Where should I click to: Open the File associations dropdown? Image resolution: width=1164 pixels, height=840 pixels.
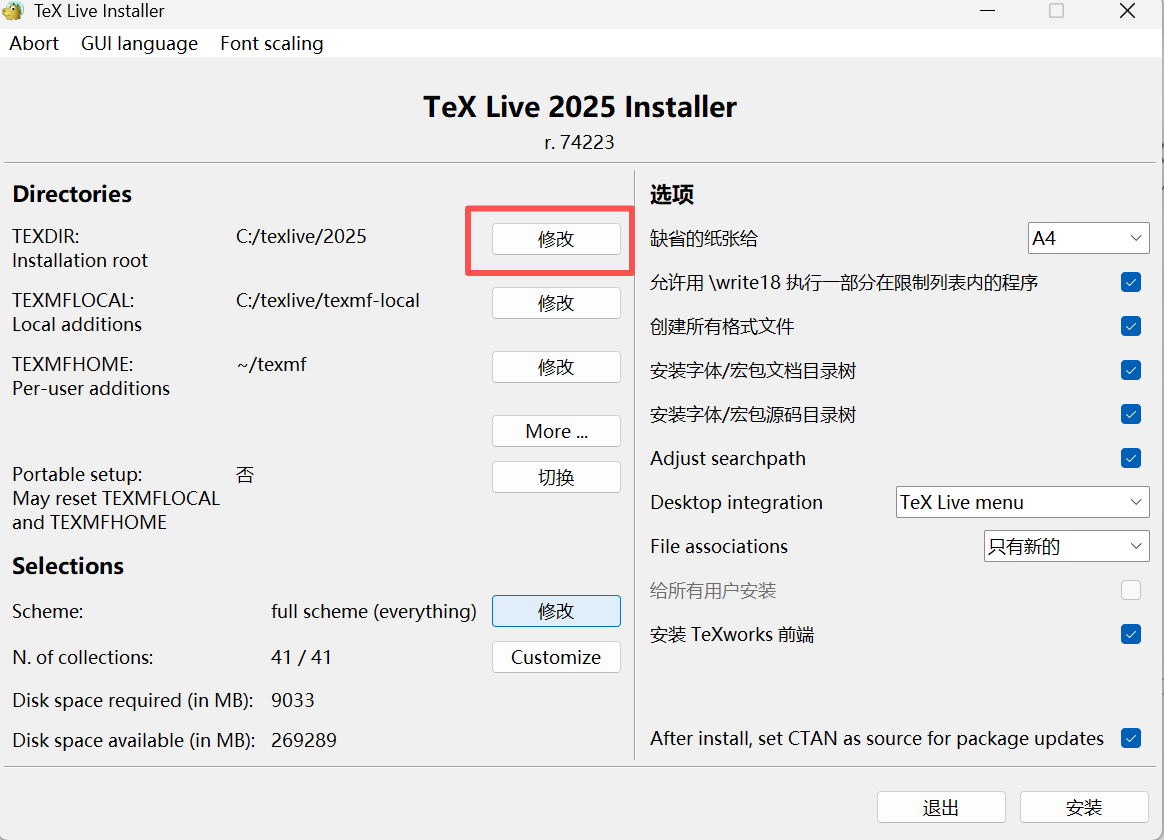[x=1065, y=546]
